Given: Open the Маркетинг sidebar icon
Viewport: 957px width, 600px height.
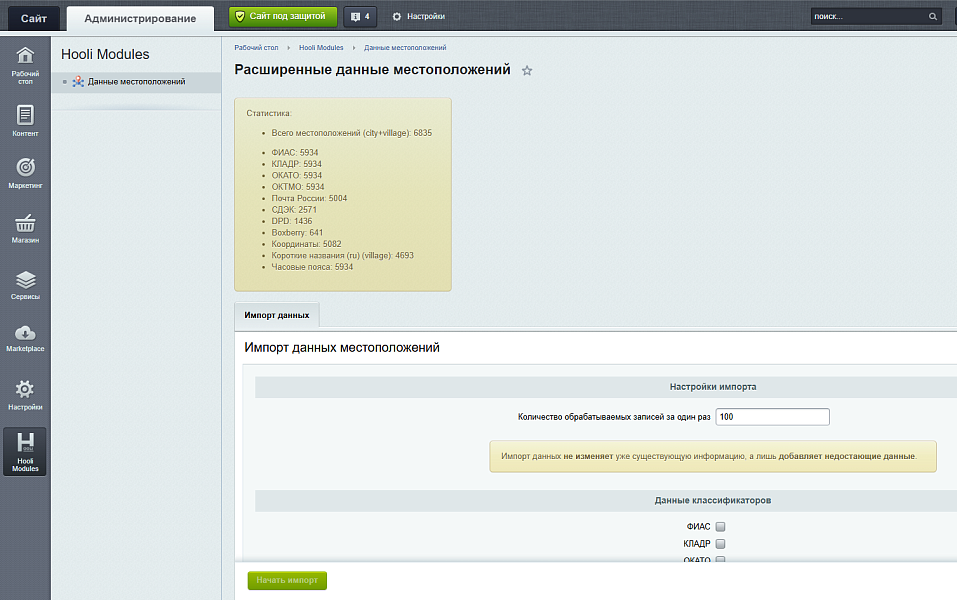Looking at the screenshot, I should coord(25,172).
